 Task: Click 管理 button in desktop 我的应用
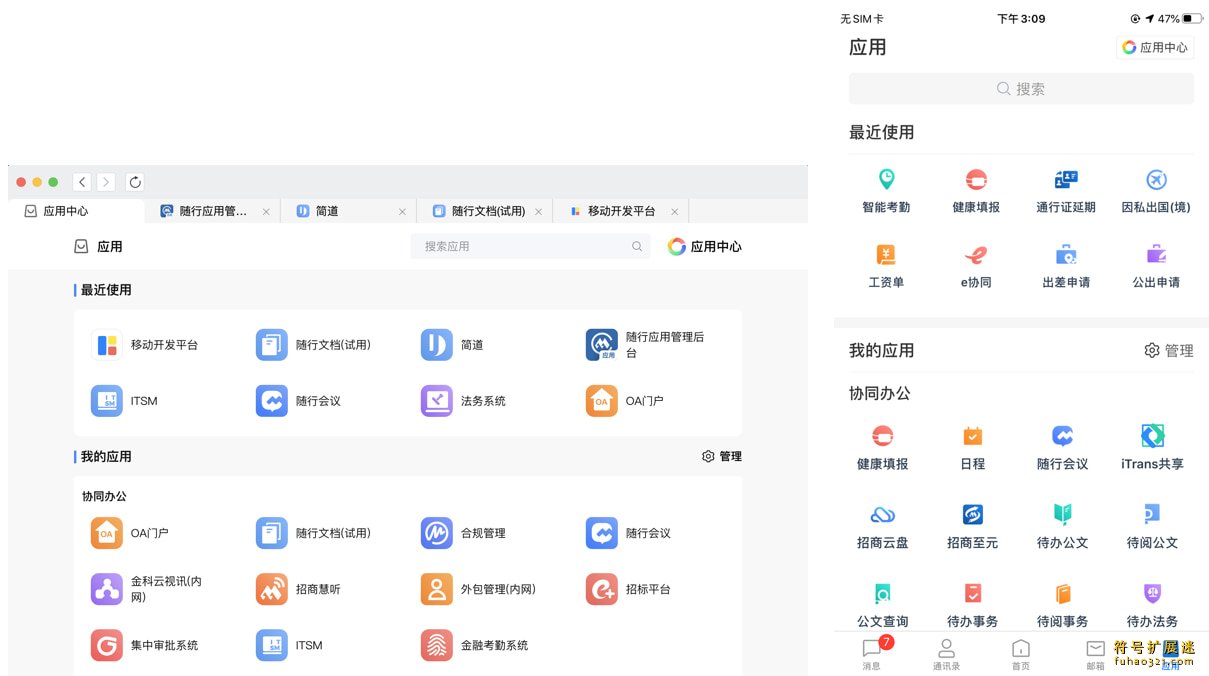(722, 456)
